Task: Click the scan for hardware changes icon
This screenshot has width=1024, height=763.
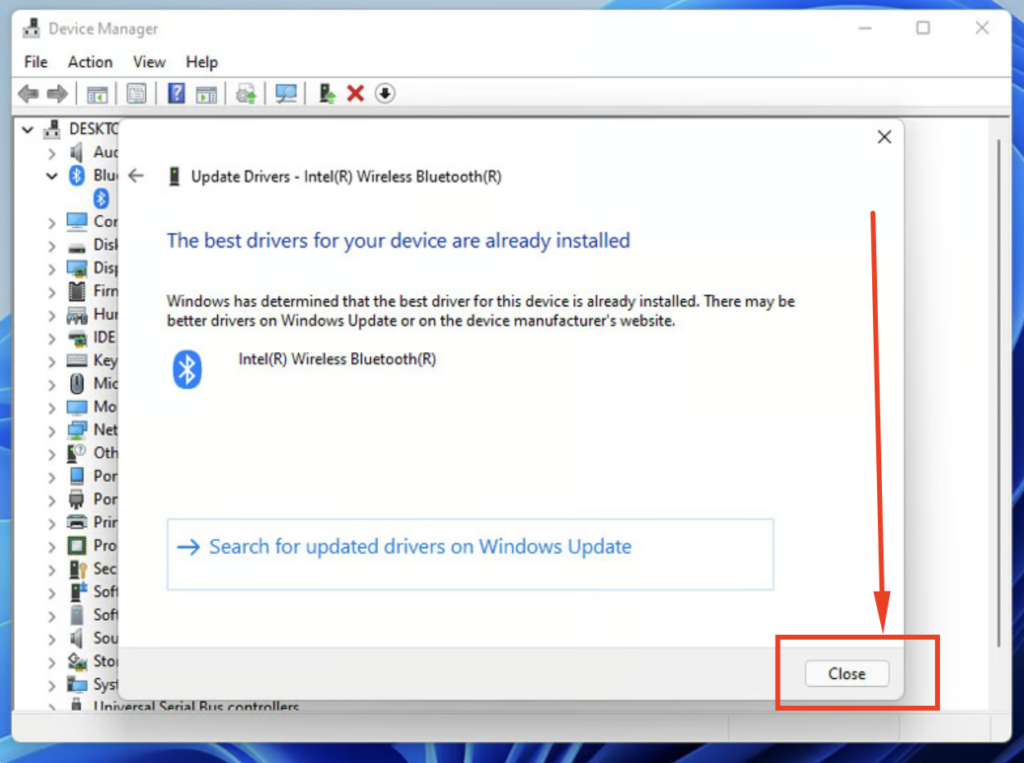Action: point(287,94)
